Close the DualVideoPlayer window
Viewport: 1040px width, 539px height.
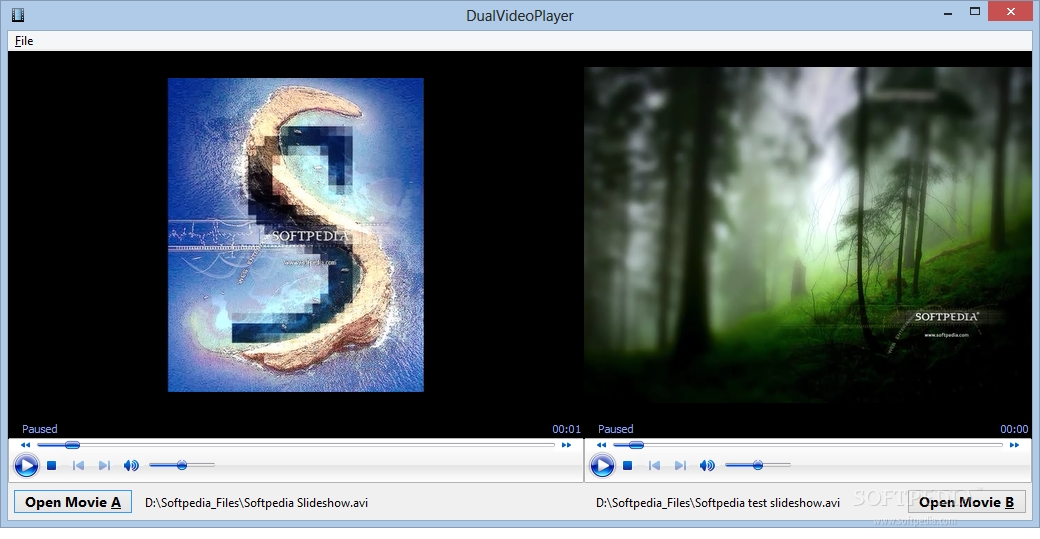[x=1011, y=12]
